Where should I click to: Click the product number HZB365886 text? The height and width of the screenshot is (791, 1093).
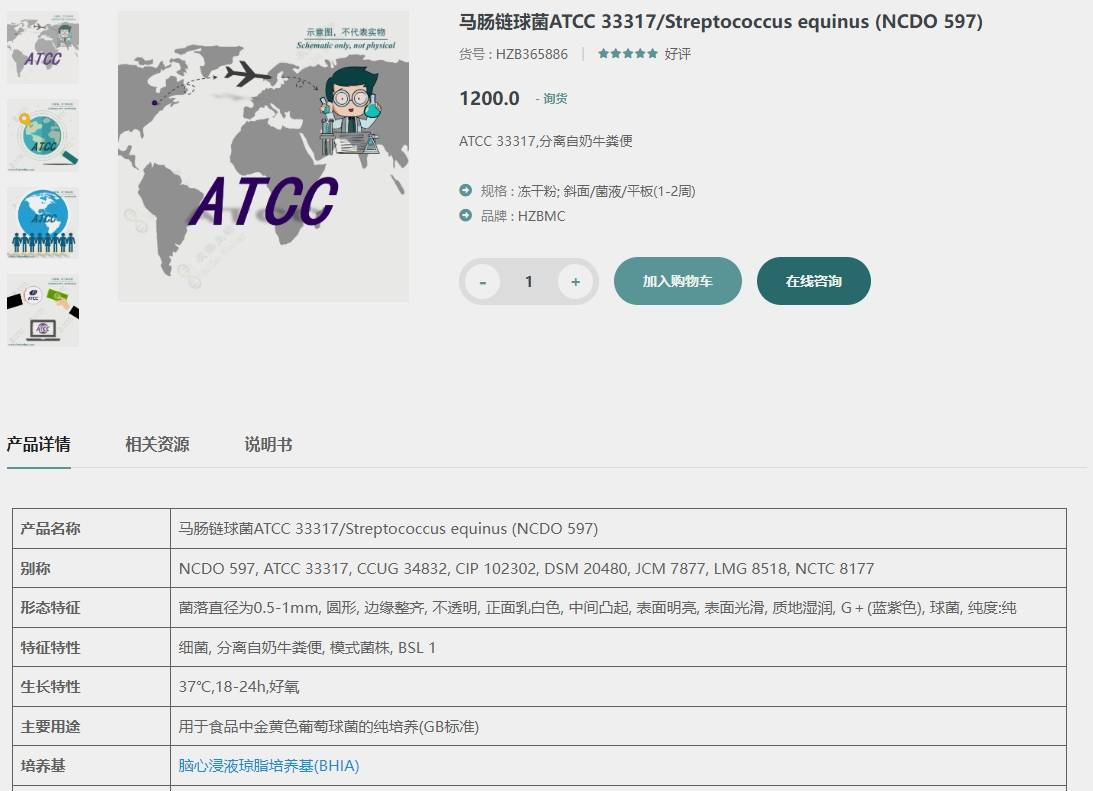(x=531, y=54)
